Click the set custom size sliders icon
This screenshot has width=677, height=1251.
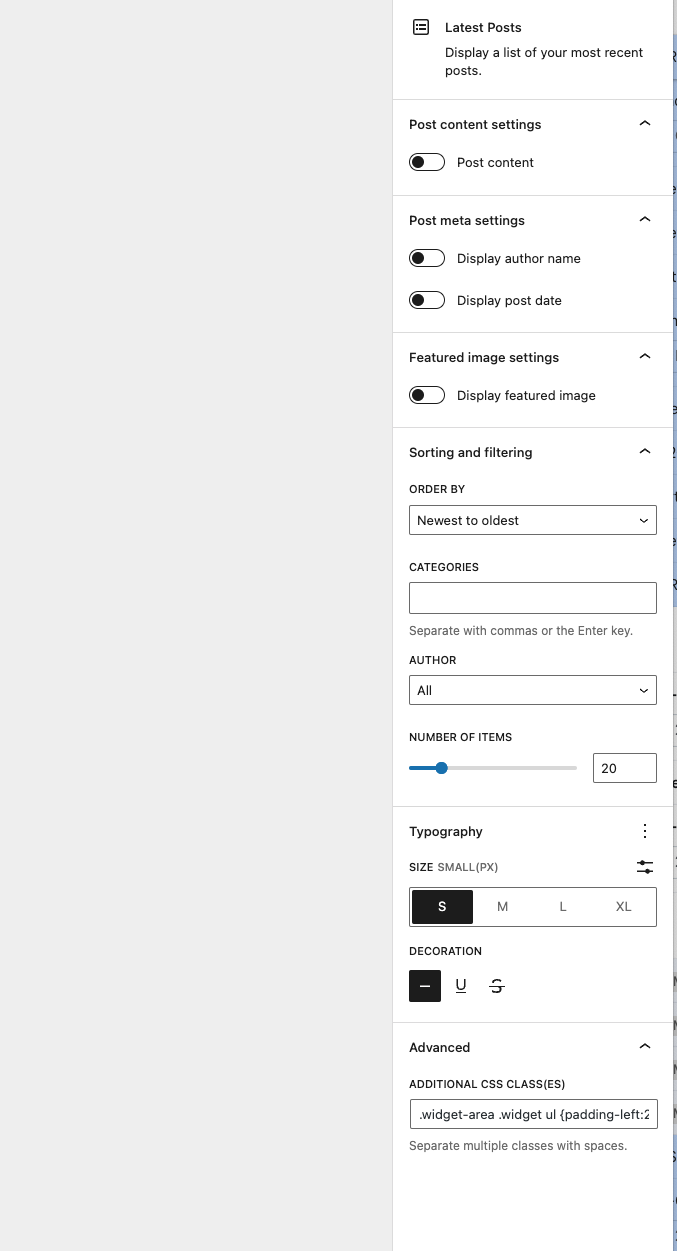(x=645, y=867)
